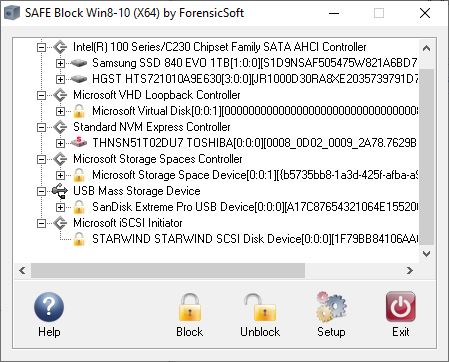This screenshot has width=449, height=362.
Task: Select the Samsung SSD 840 EVO disk icon
Action: 79,63
